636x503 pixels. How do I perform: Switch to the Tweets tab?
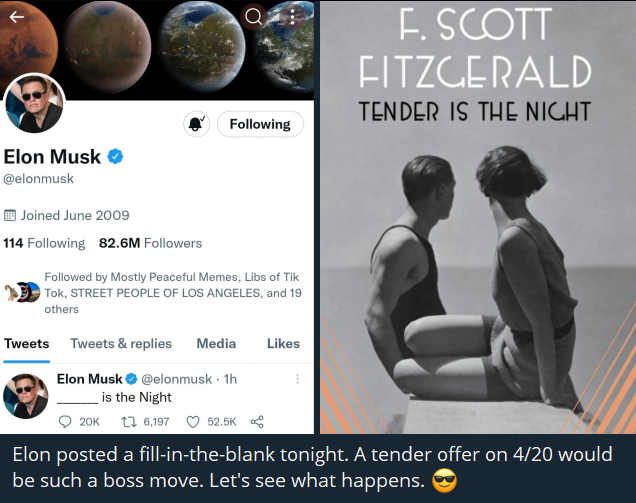(x=27, y=343)
